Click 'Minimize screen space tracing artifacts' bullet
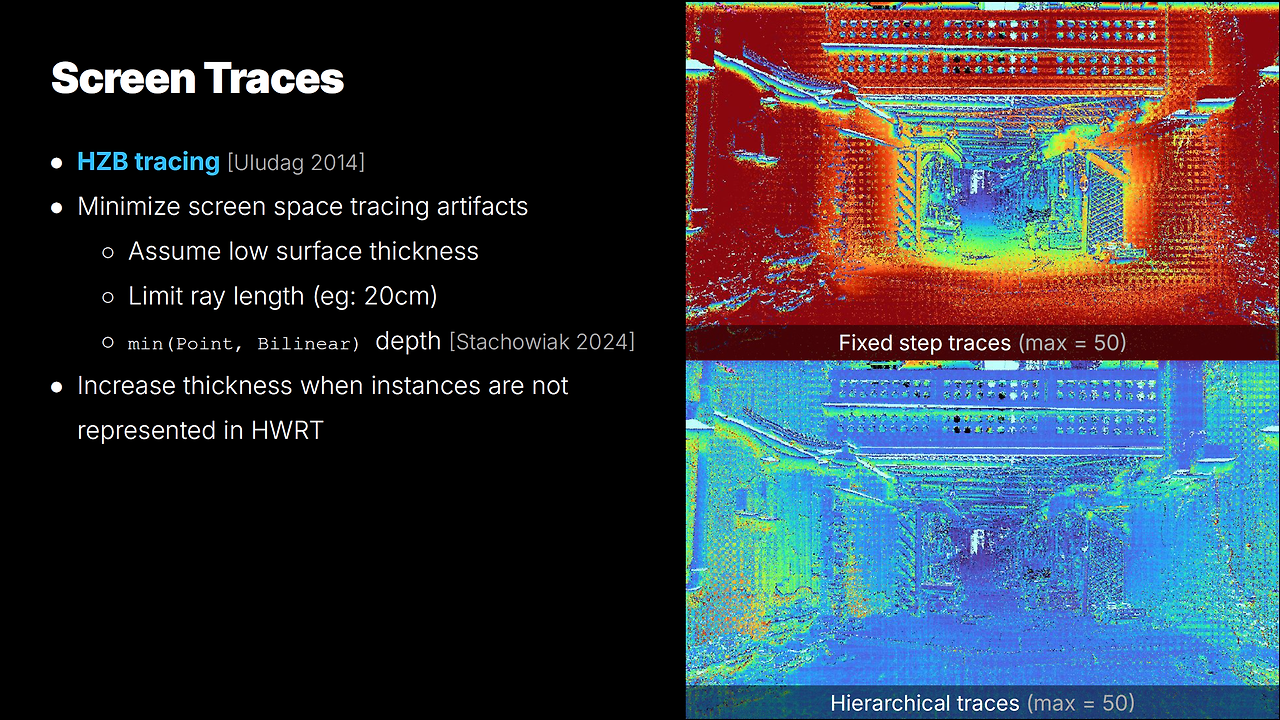 [302, 206]
